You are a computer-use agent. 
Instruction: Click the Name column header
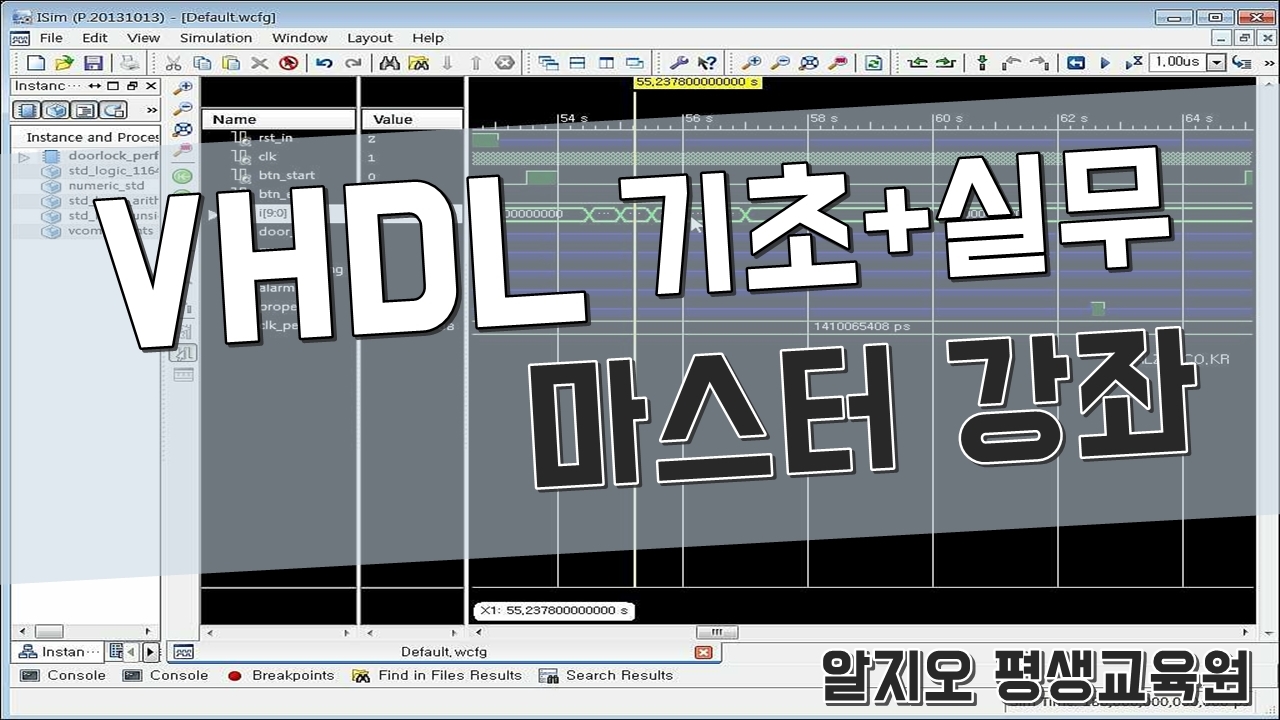point(279,119)
